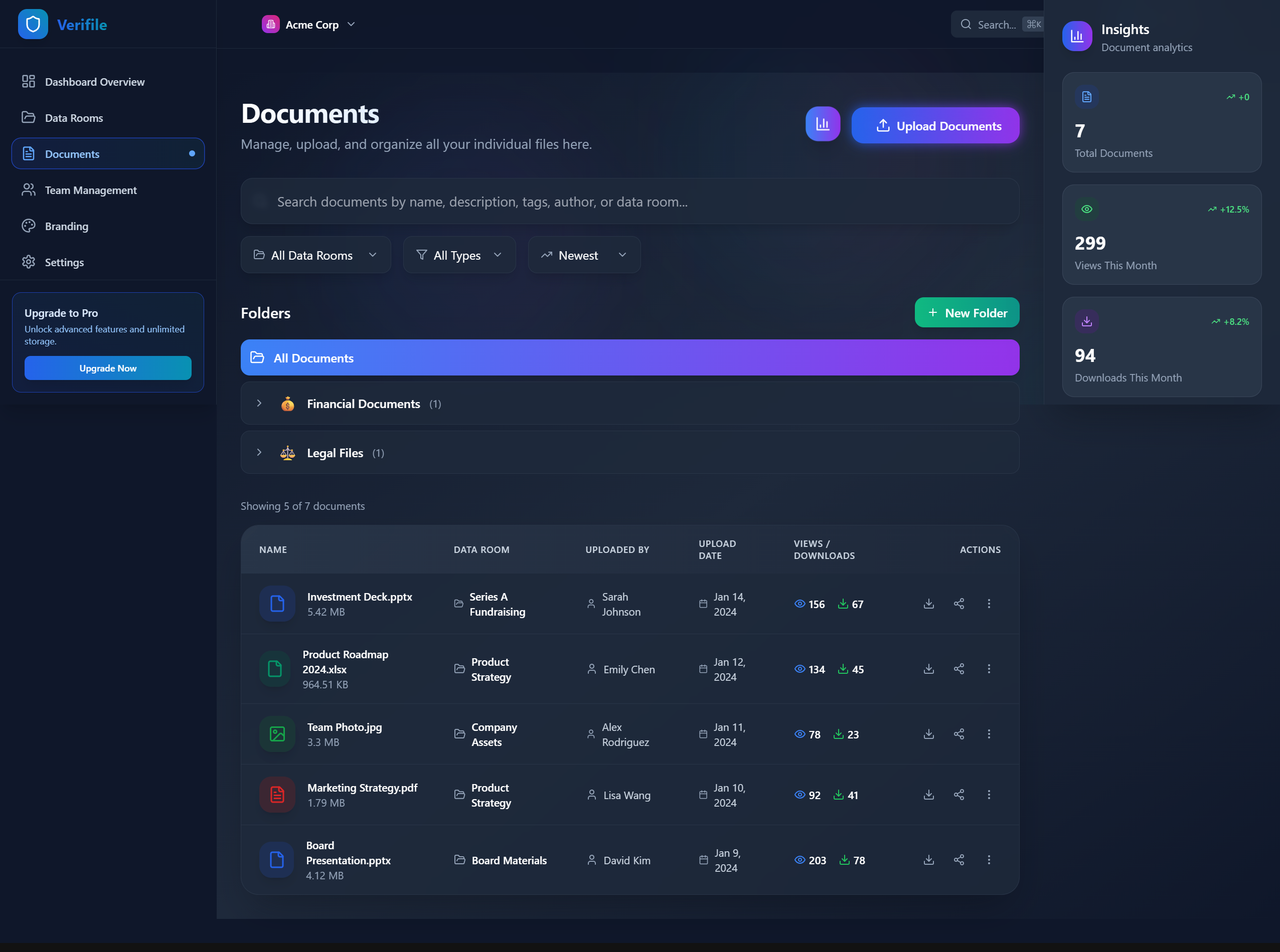
Task: Click the New Folder button
Action: tap(967, 312)
